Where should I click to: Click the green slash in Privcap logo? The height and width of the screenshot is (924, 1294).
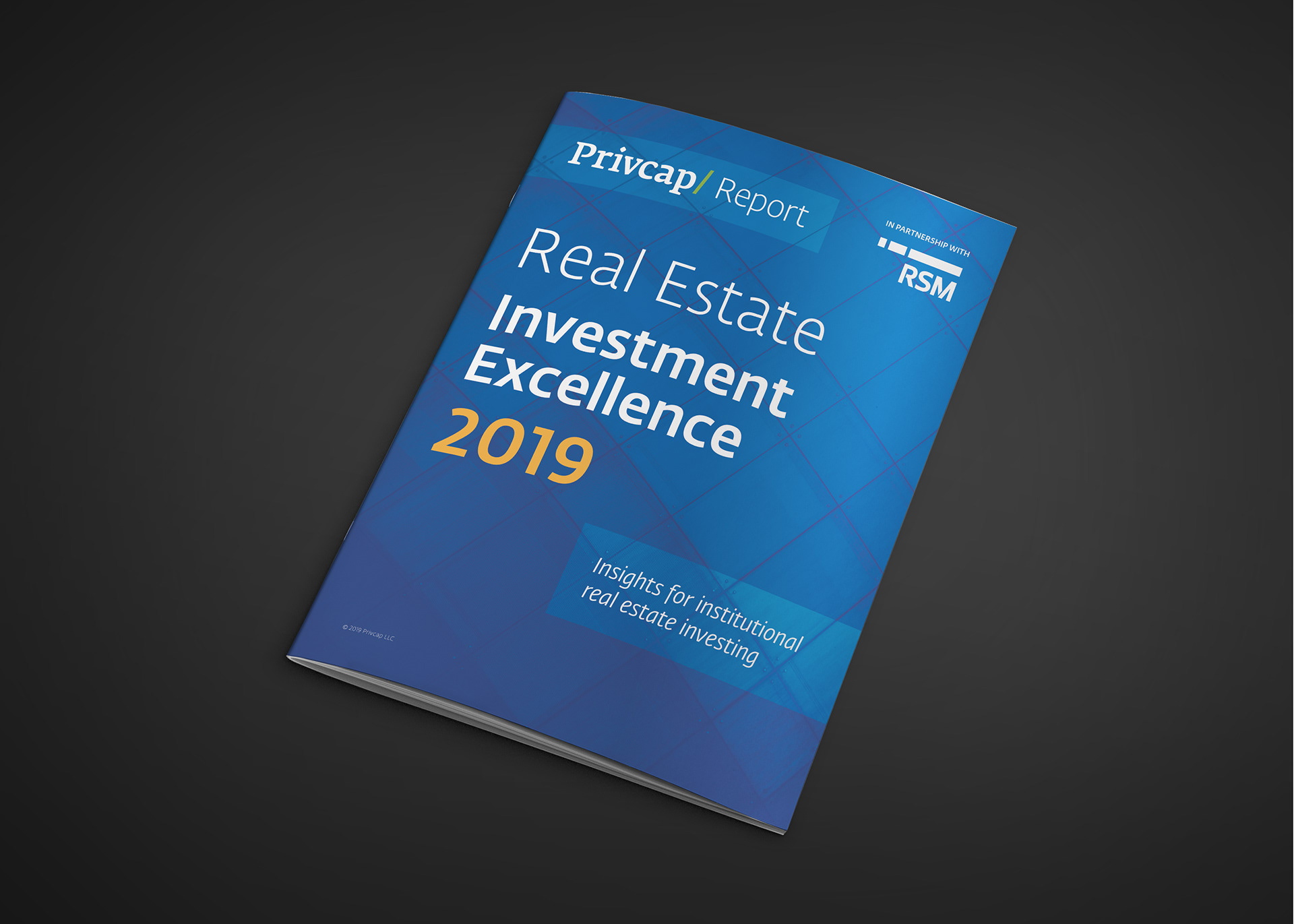pos(704,182)
